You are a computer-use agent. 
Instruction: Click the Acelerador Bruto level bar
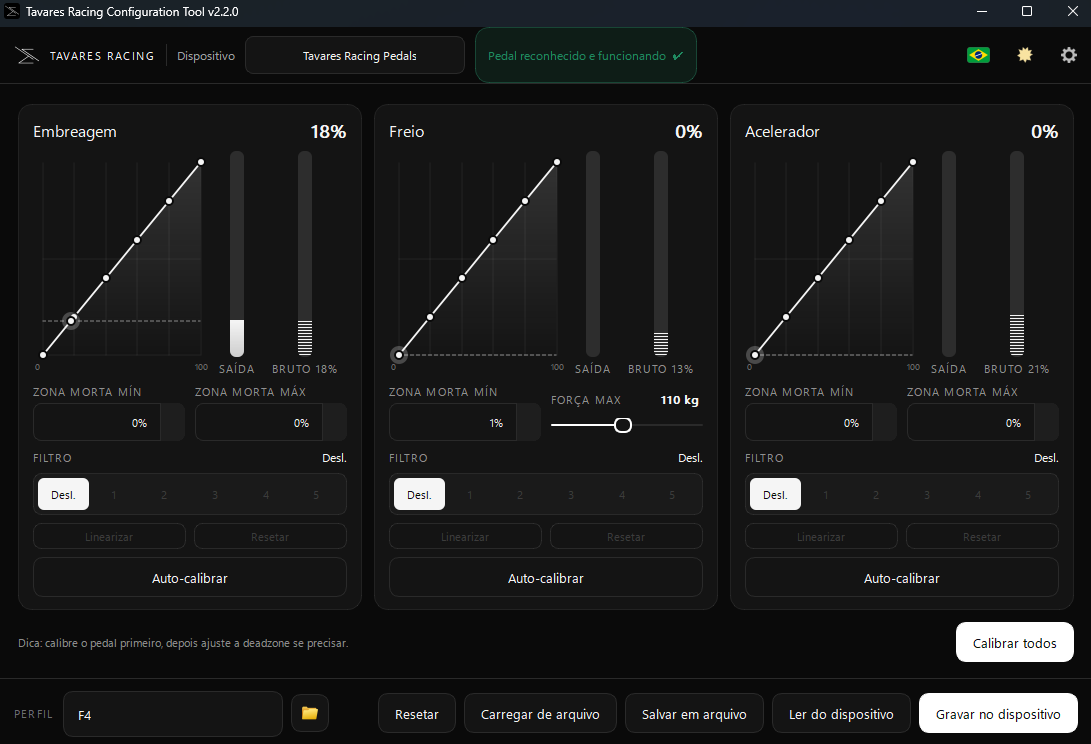1017,253
